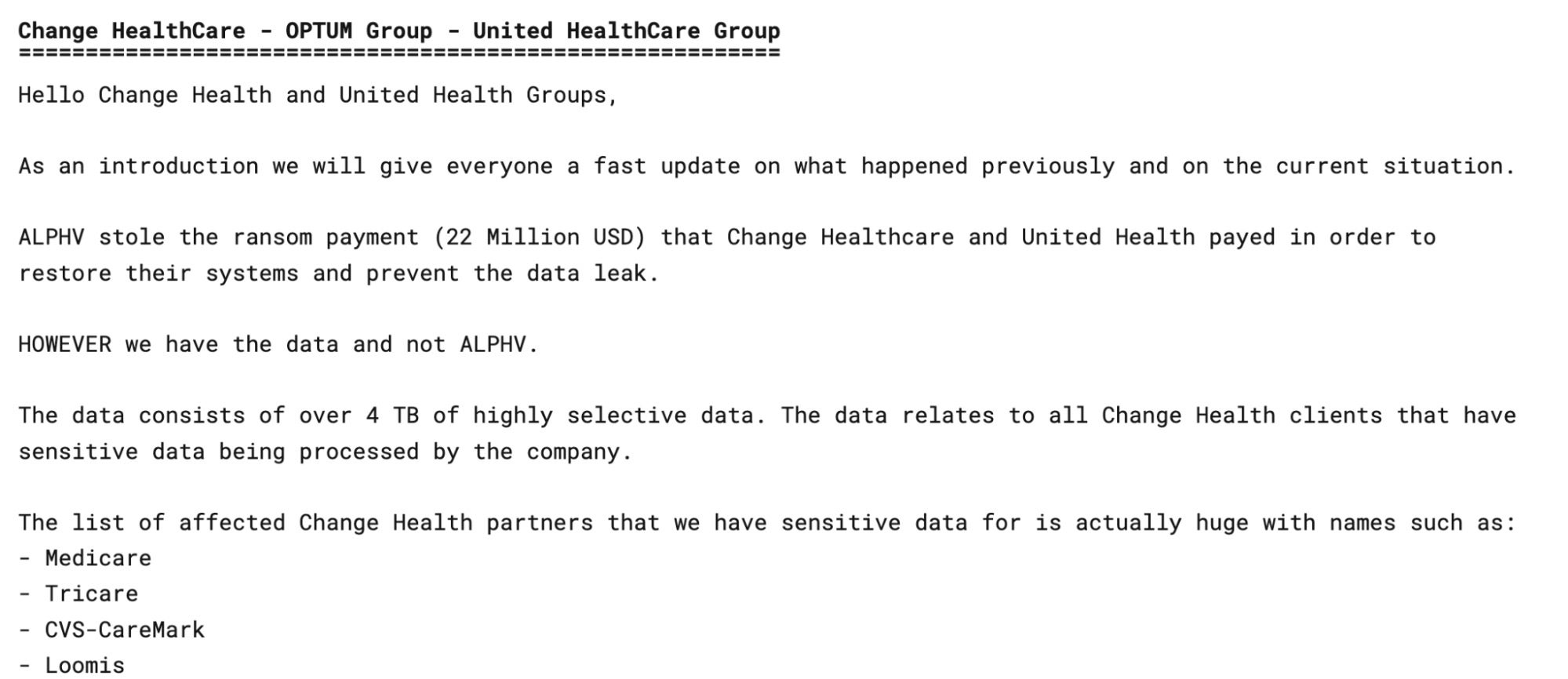Click the bold title heading line
1568x679 pixels.
[x=398, y=31]
